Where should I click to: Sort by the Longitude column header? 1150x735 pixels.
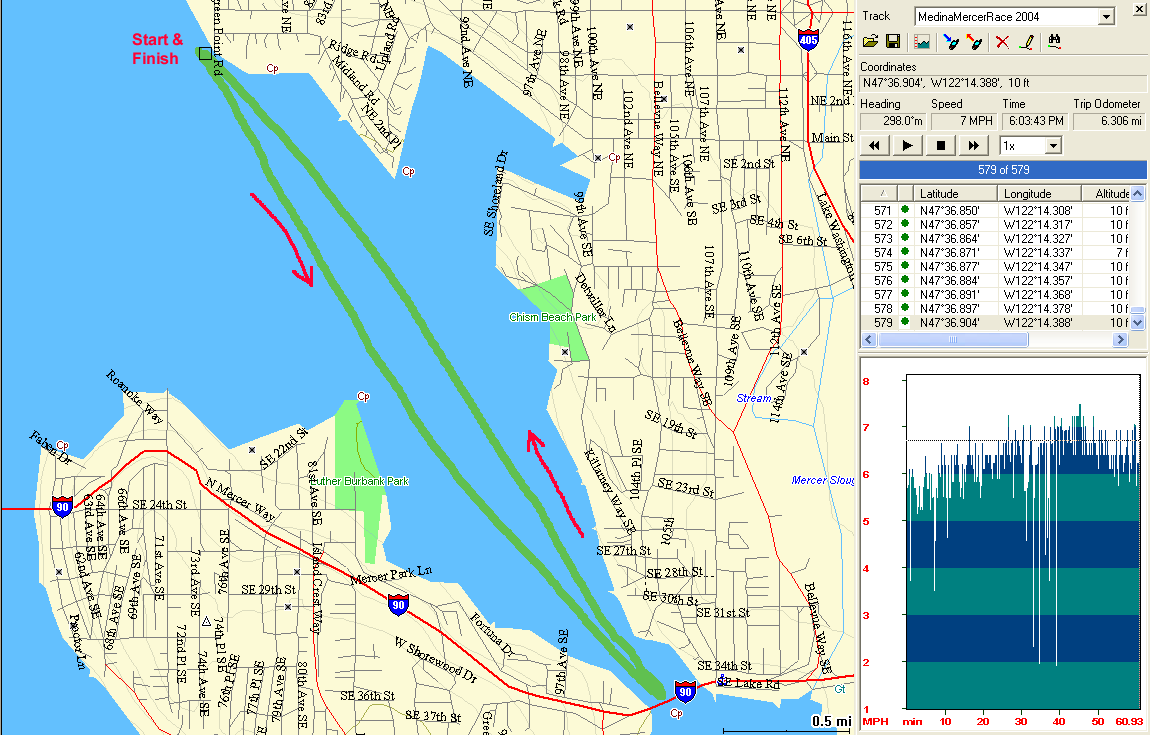[x=1040, y=194]
